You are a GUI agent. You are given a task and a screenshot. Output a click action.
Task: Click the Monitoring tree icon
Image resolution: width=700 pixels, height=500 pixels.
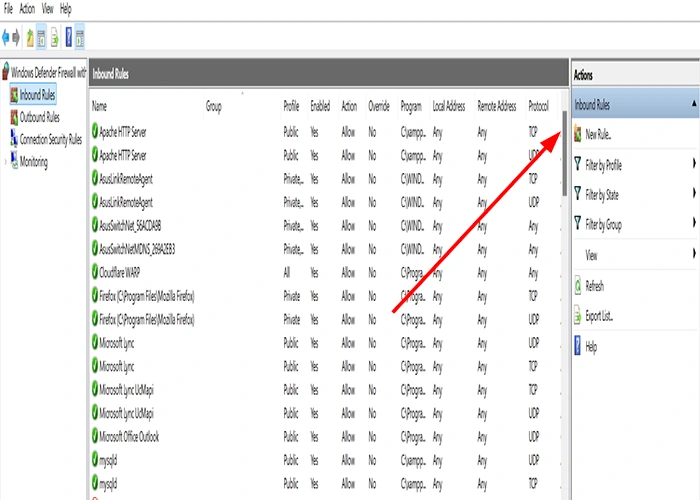click(14, 161)
